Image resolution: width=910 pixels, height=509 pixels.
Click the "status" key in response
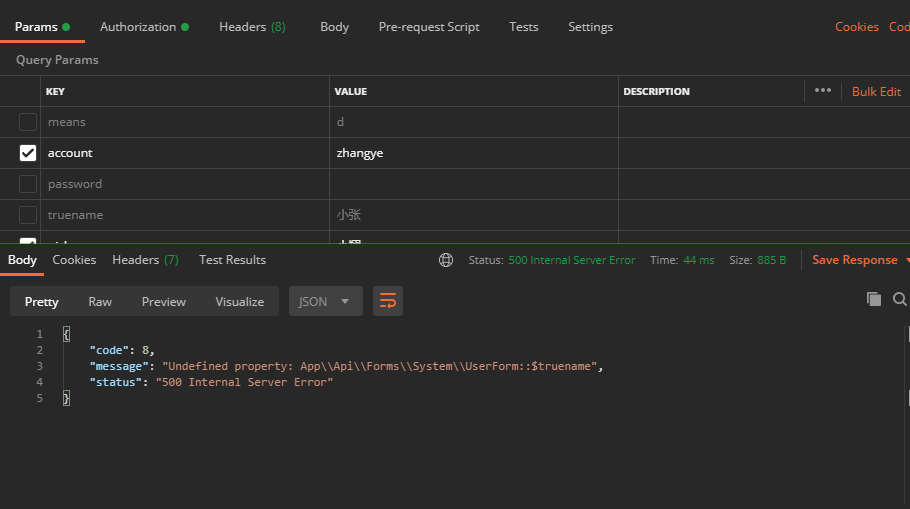pyautogui.click(x=115, y=382)
